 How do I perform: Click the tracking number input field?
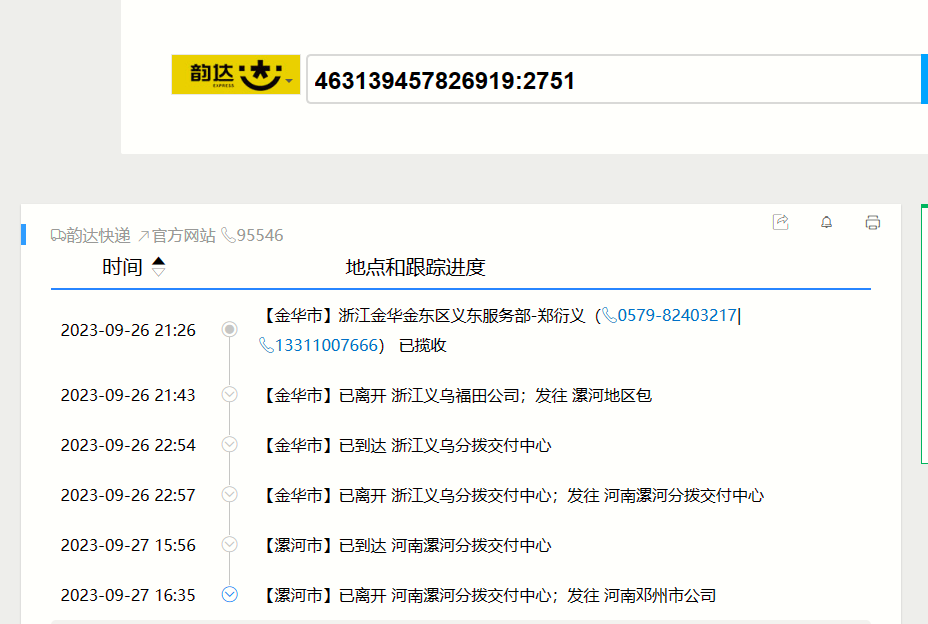coord(614,79)
